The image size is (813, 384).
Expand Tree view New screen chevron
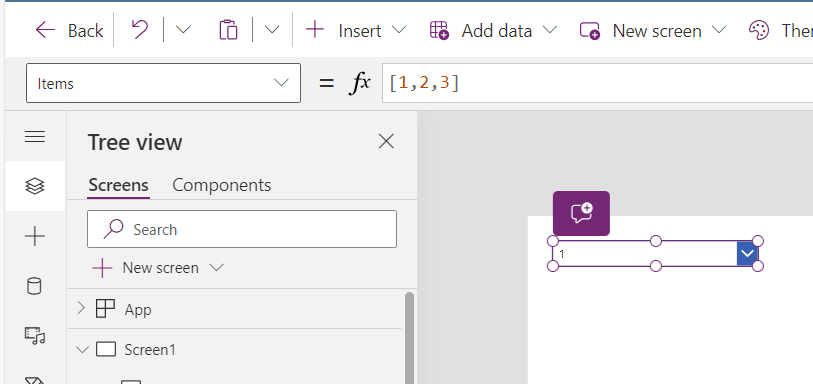[216, 267]
